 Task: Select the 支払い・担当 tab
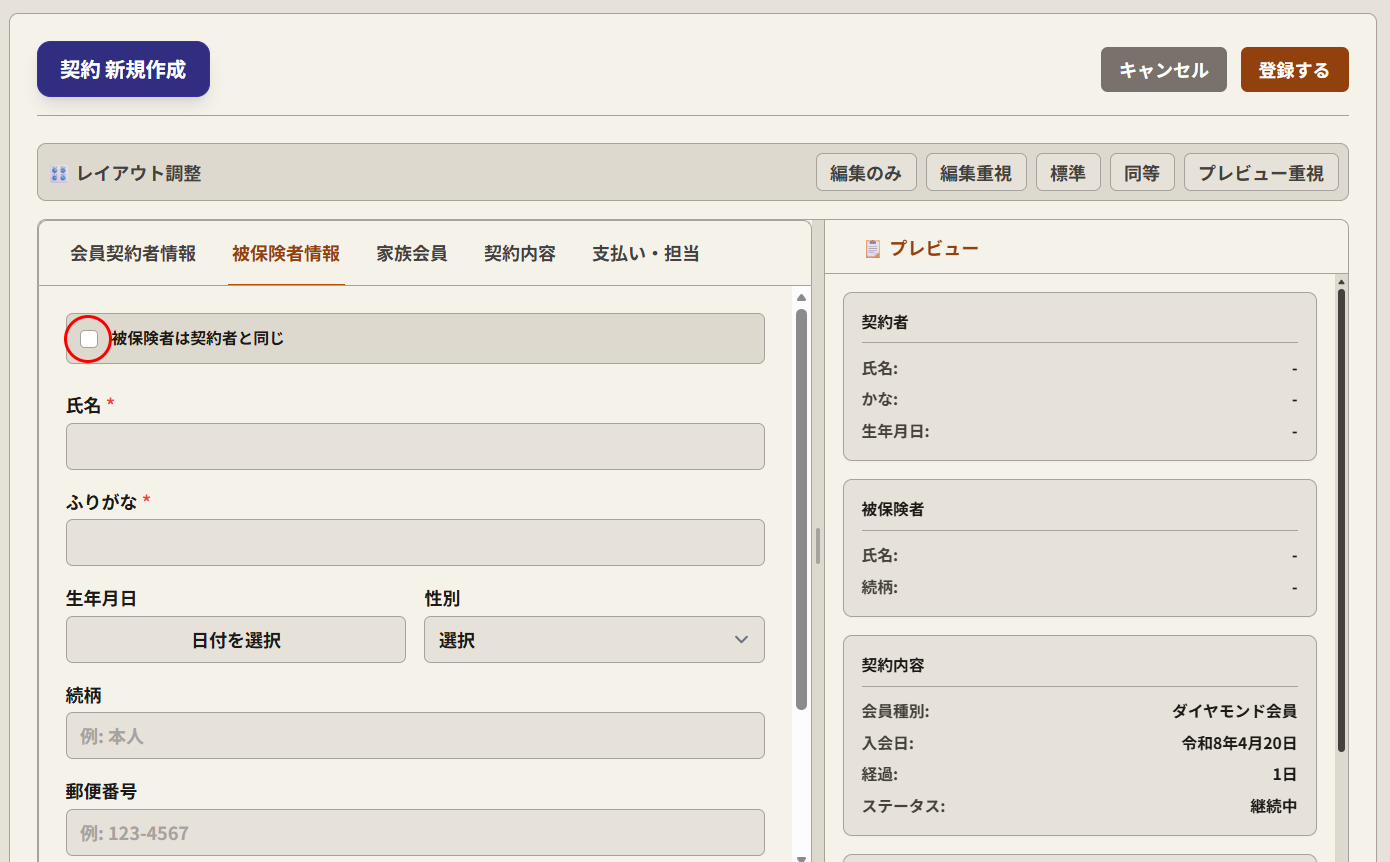point(645,254)
